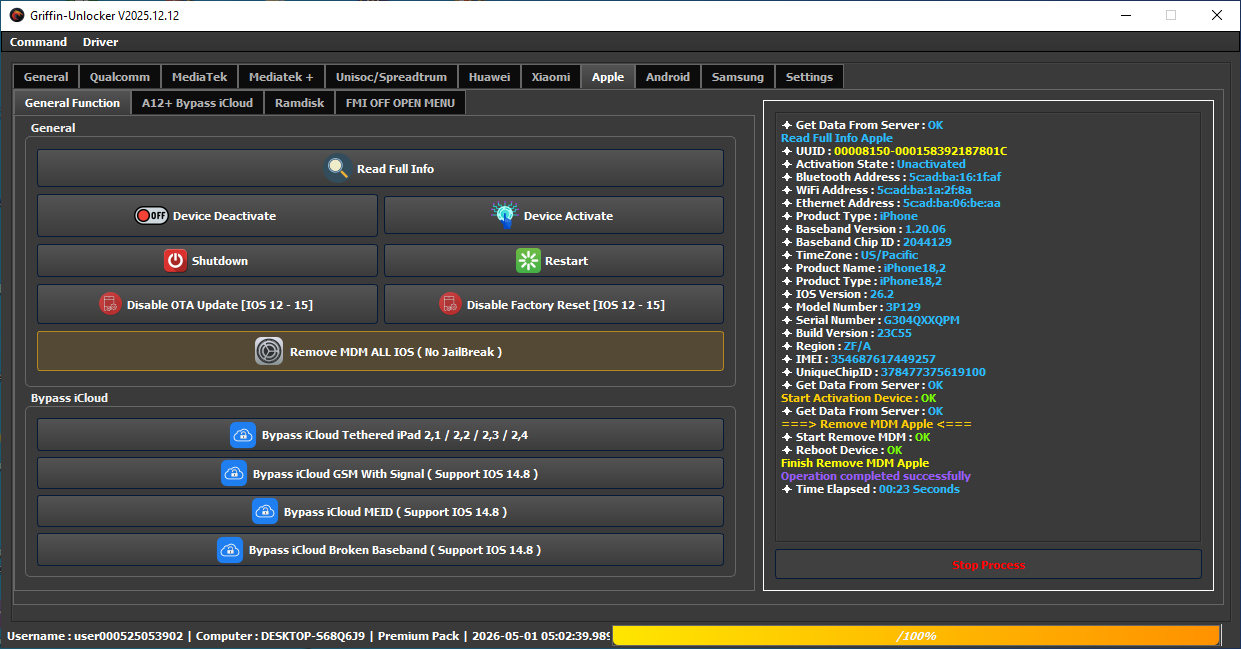Image resolution: width=1241 pixels, height=649 pixels.
Task: Click the red power icon for Shutdown
Action: [176, 261]
